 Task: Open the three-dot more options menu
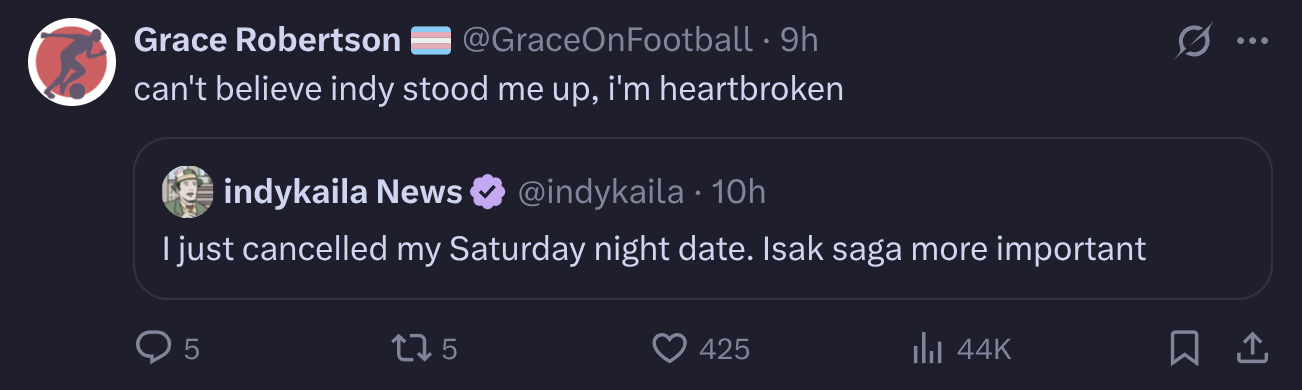(1252, 41)
